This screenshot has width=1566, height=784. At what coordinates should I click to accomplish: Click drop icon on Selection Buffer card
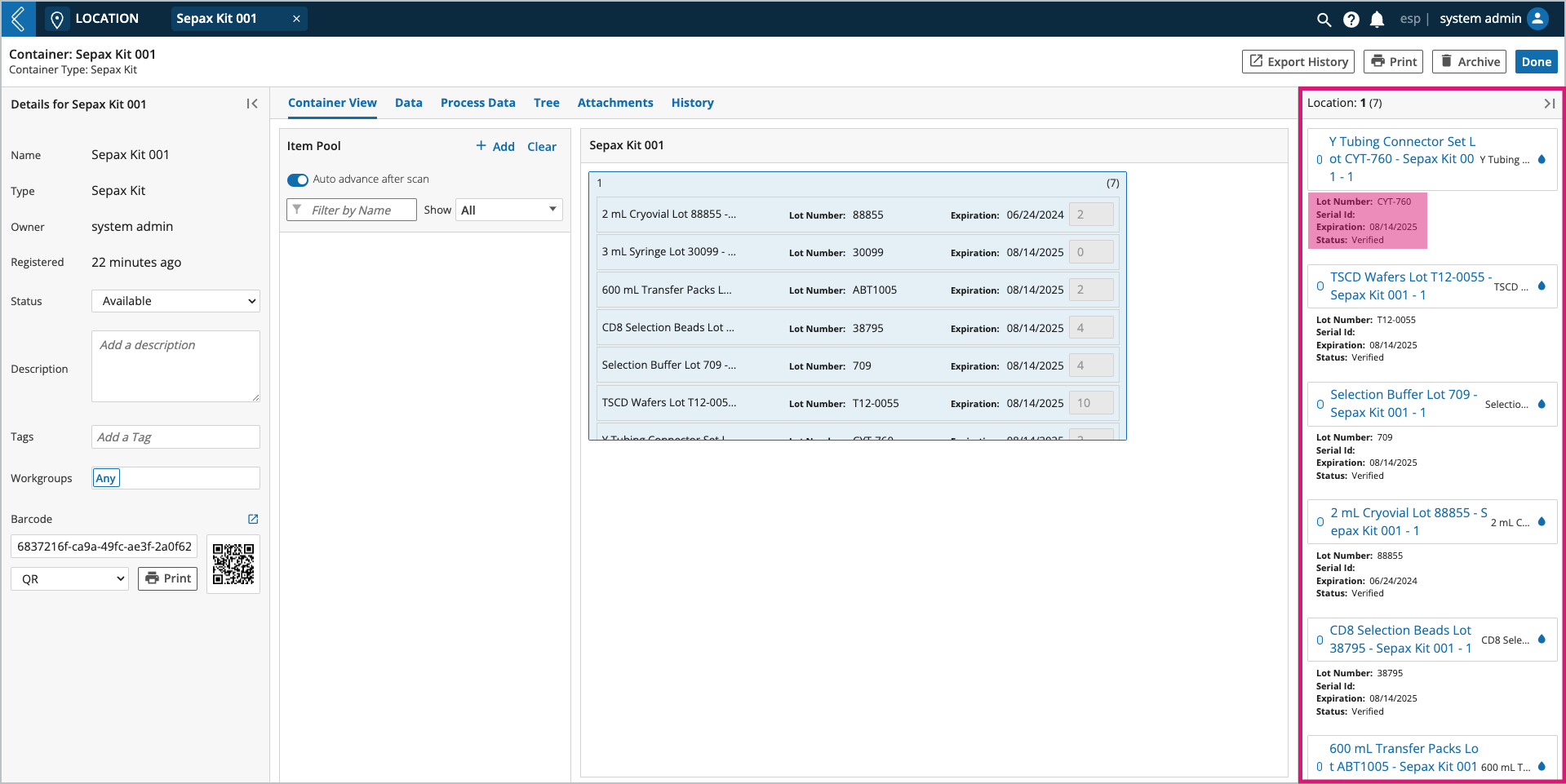pyautogui.click(x=1542, y=404)
